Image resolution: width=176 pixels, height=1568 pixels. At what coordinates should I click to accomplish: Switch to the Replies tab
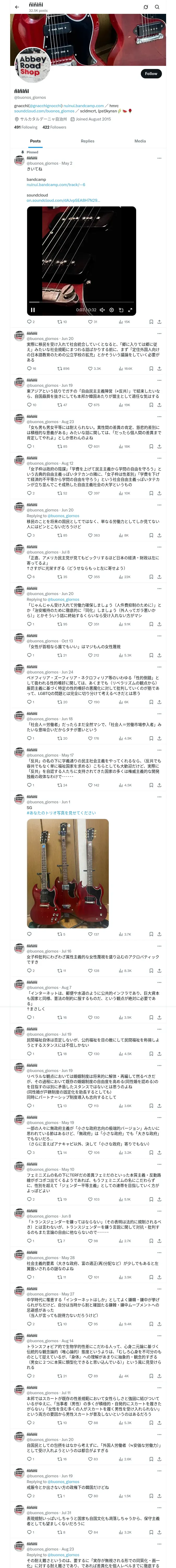pos(87,141)
